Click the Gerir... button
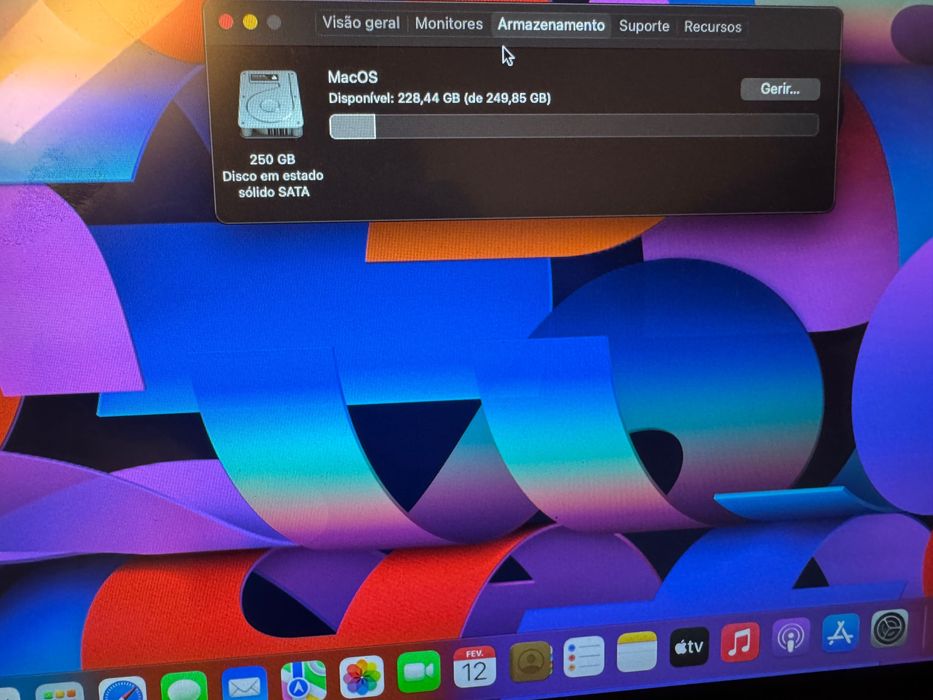 pyautogui.click(x=780, y=89)
